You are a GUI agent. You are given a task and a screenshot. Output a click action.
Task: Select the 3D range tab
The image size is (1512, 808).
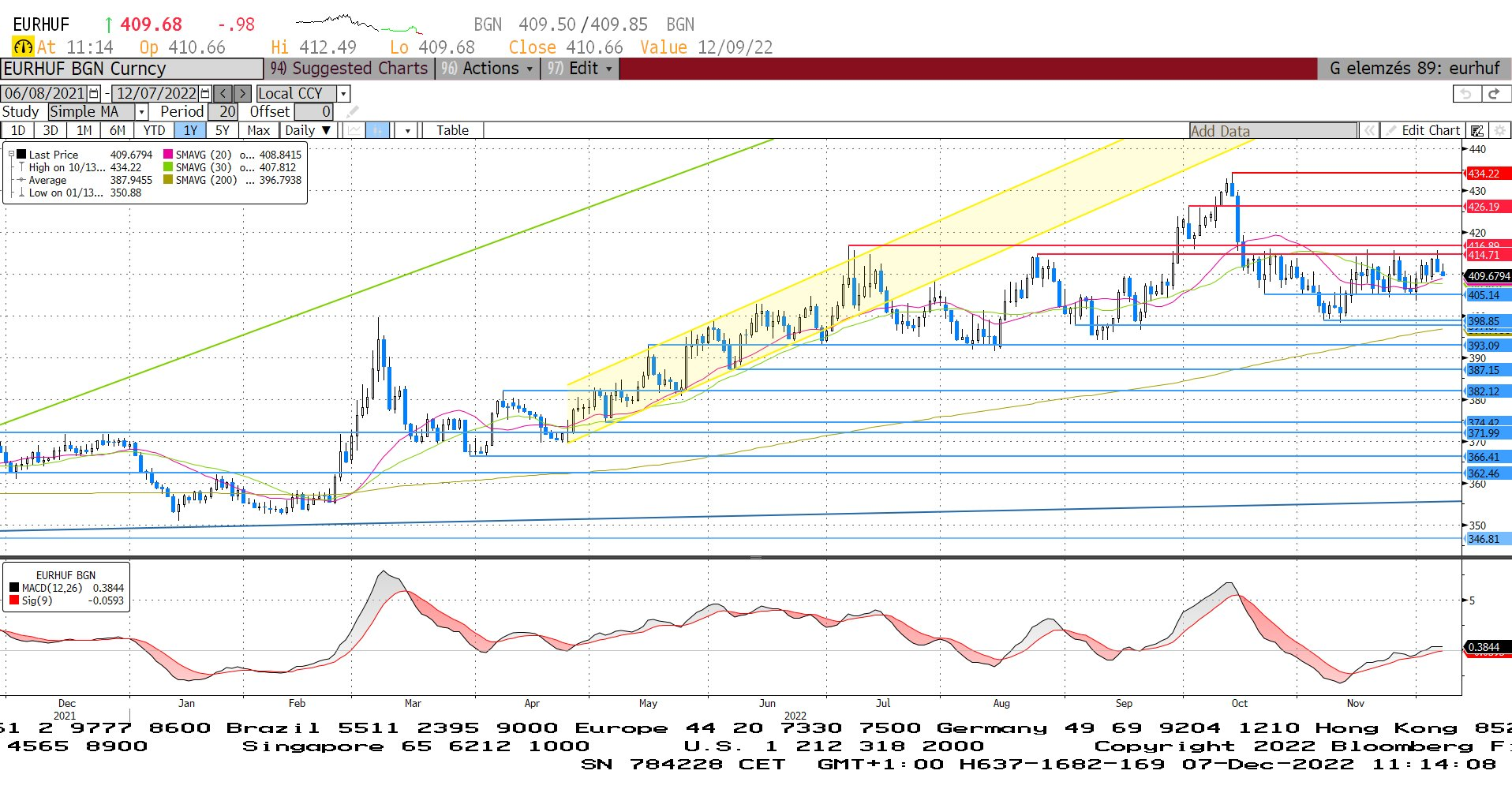tap(51, 130)
